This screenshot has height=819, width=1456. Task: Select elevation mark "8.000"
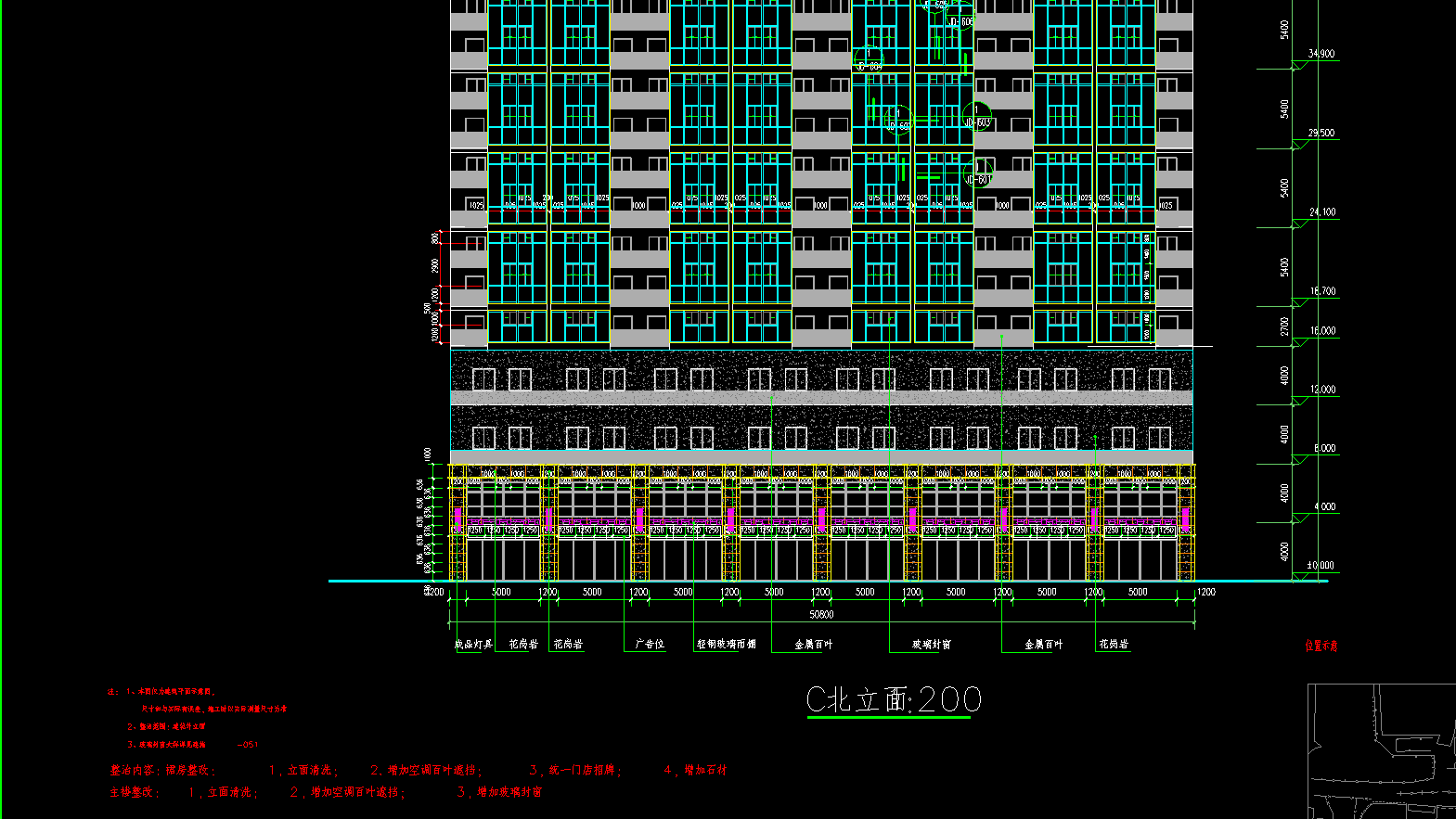pos(1324,448)
